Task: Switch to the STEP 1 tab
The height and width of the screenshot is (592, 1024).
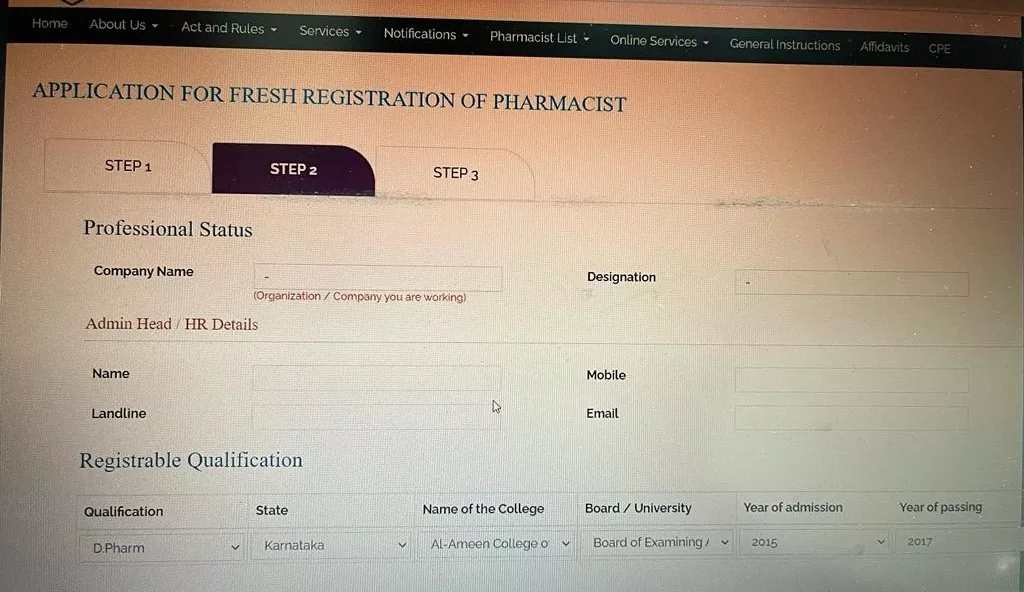Action: (127, 166)
